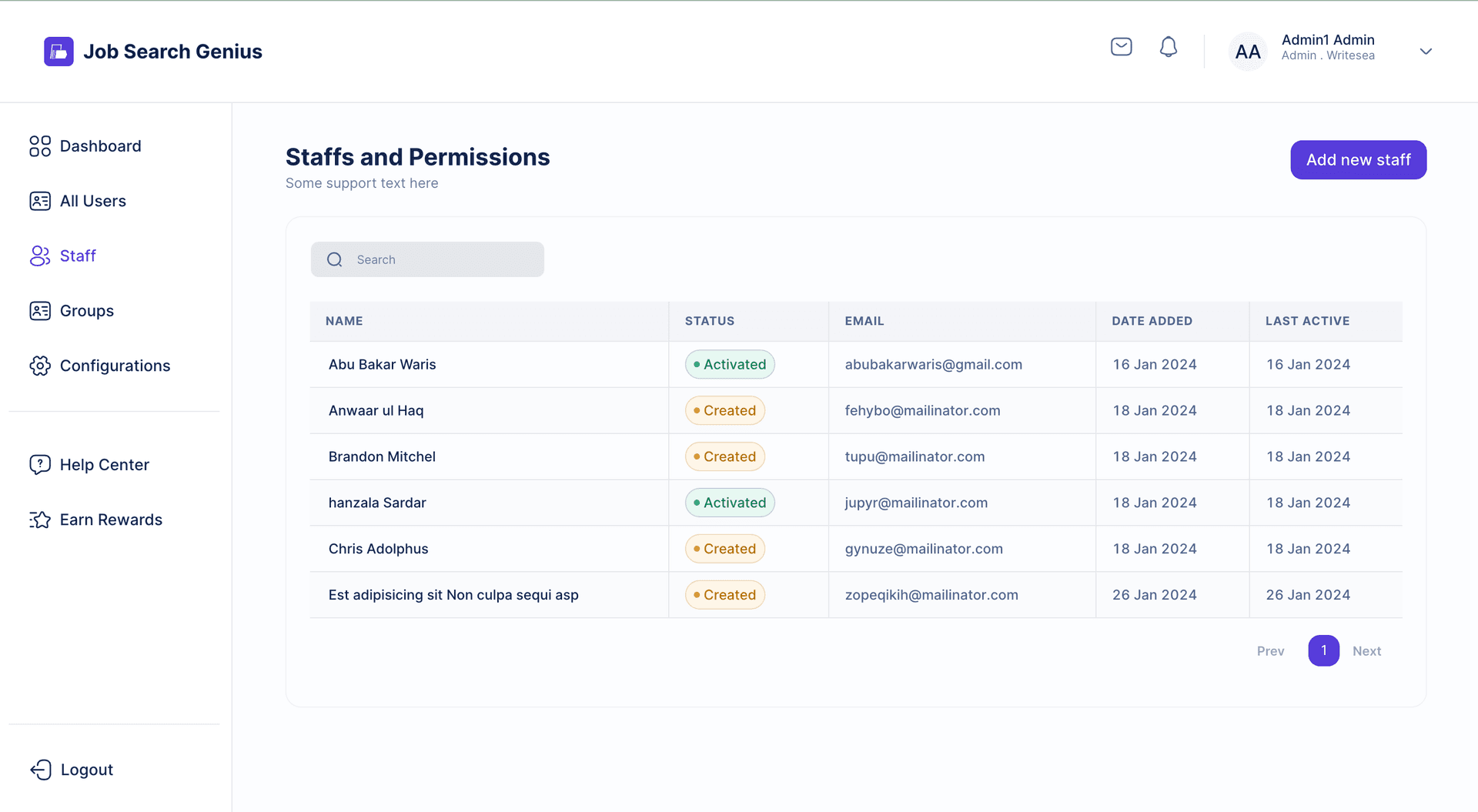Click the Earn Rewards star icon
The image size is (1478, 812).
[x=40, y=520]
